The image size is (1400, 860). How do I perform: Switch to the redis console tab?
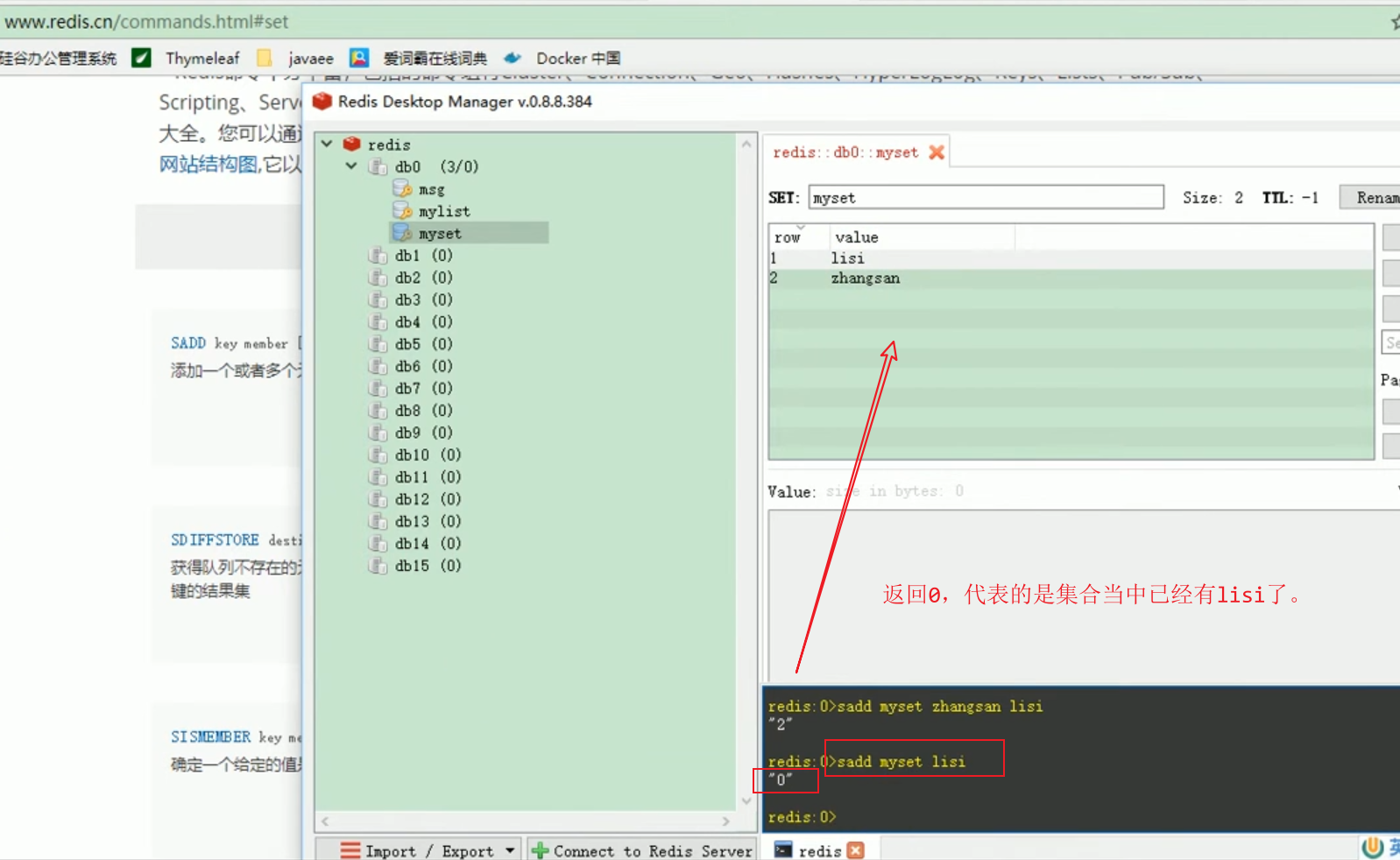pos(820,850)
